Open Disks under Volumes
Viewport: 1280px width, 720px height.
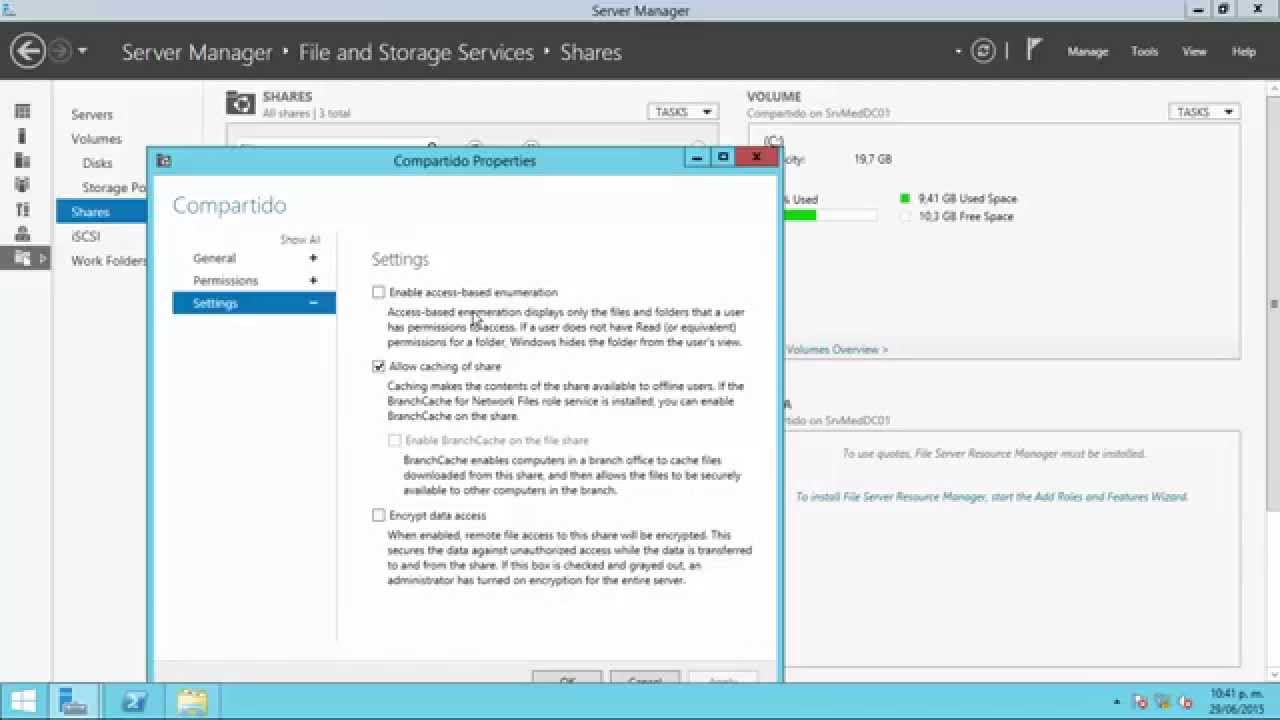97,163
